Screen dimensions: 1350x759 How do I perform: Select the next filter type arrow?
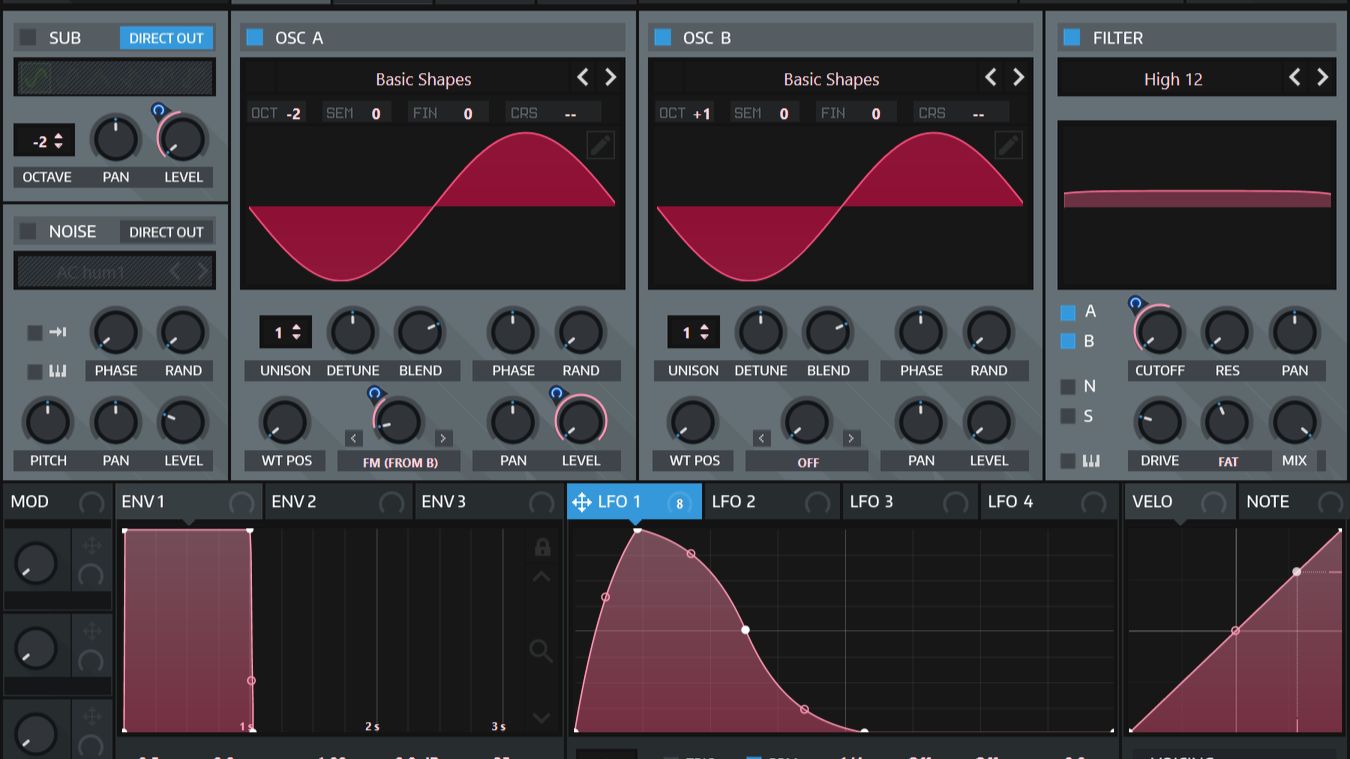click(1322, 78)
